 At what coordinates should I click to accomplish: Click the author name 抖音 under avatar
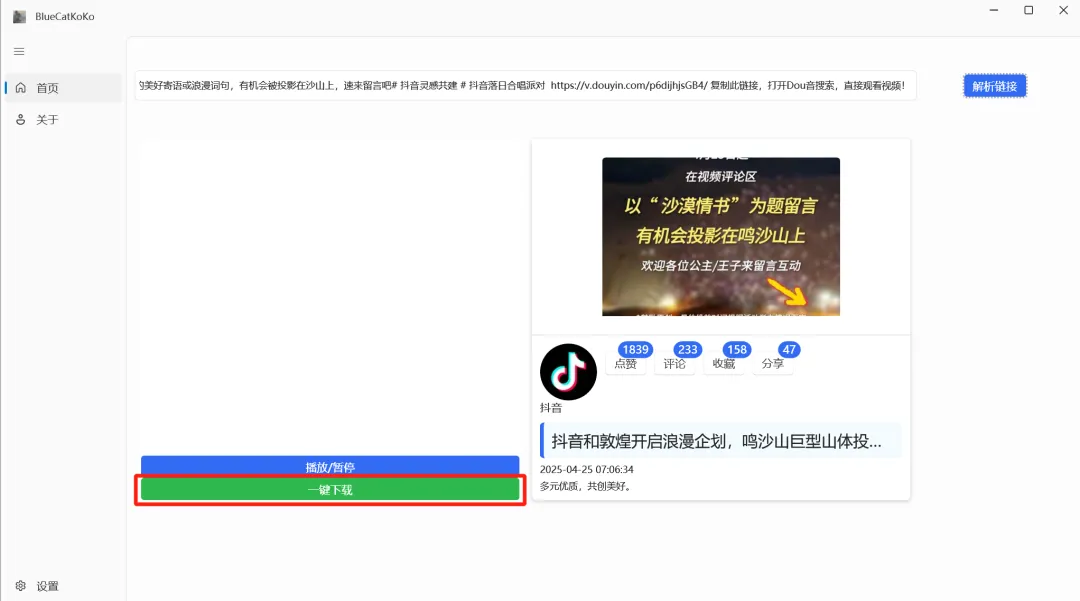(551, 408)
